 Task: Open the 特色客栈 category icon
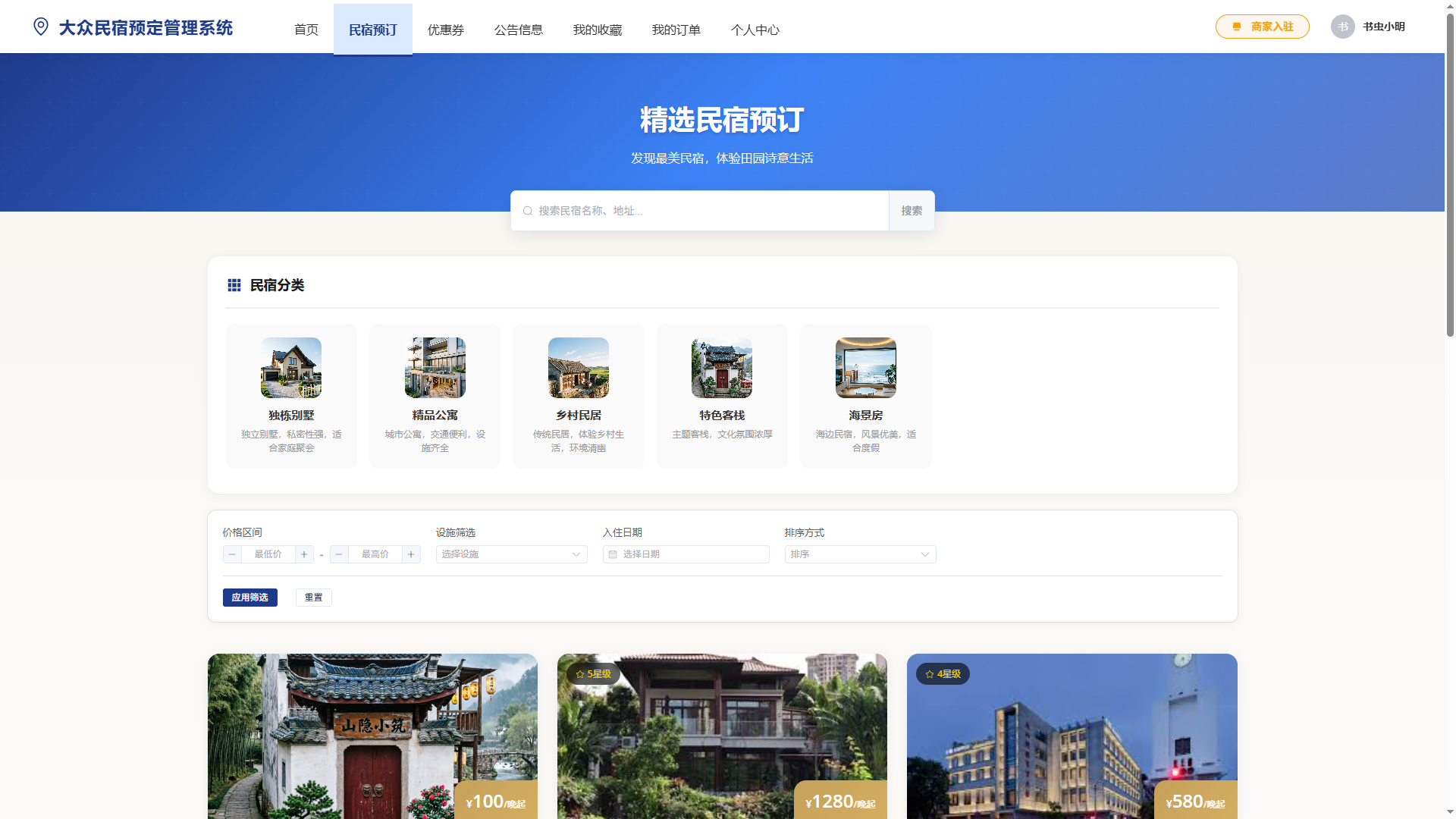pyautogui.click(x=722, y=368)
